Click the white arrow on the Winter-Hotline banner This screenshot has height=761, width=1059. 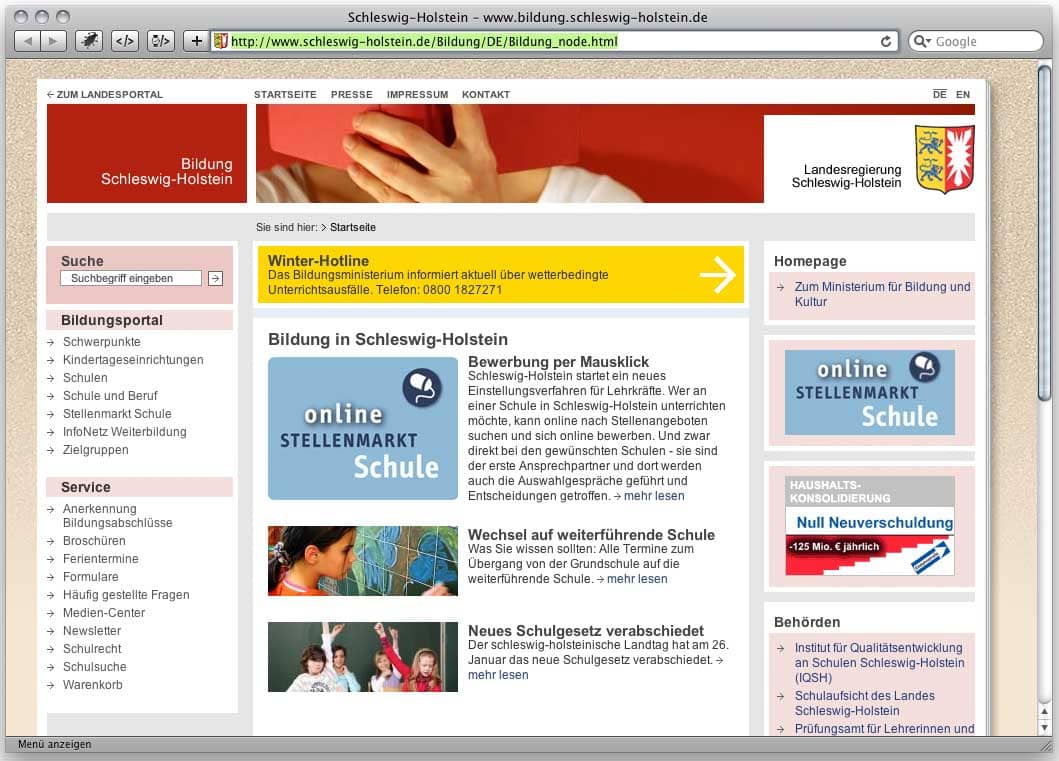[x=717, y=275]
